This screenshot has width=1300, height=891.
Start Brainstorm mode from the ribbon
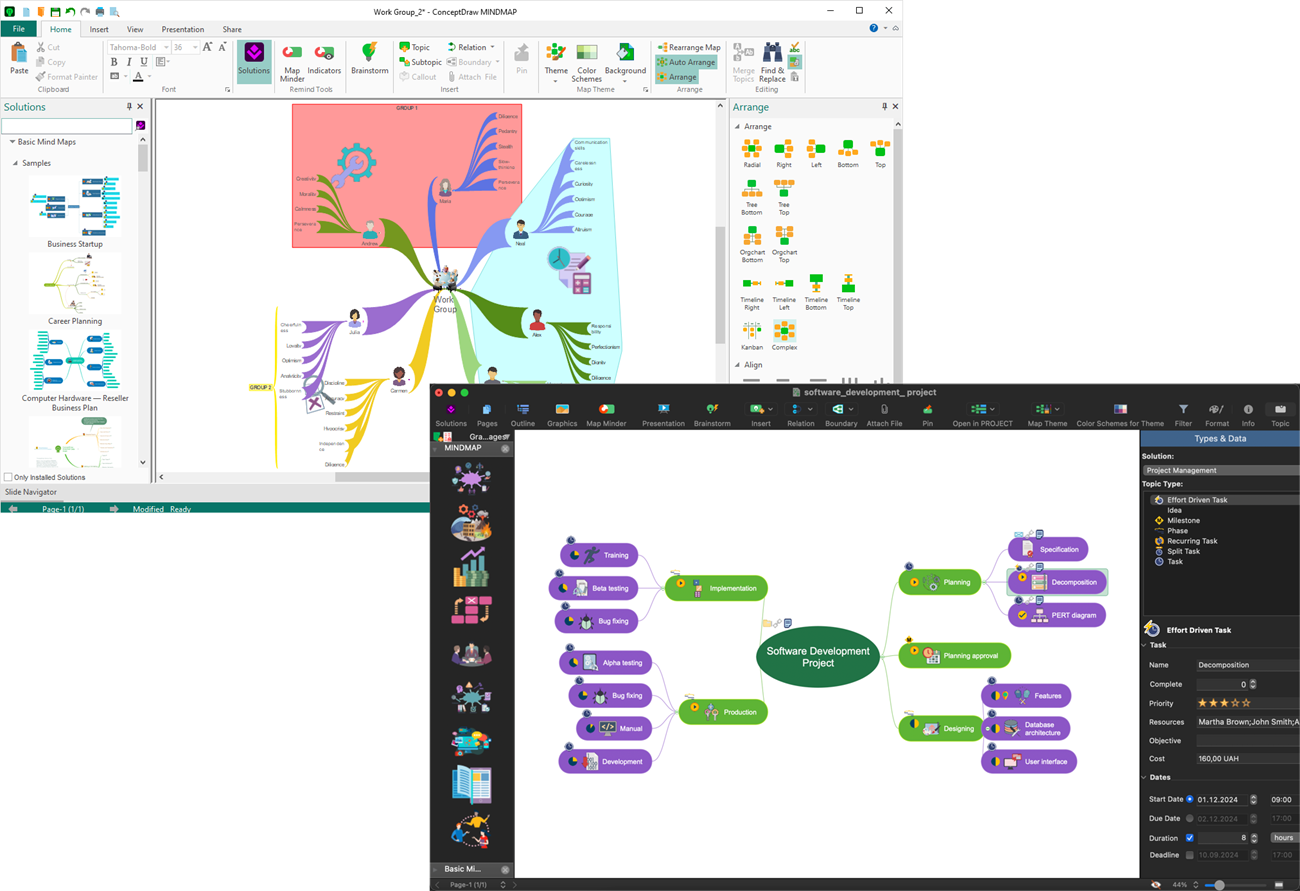pyautogui.click(x=370, y=60)
